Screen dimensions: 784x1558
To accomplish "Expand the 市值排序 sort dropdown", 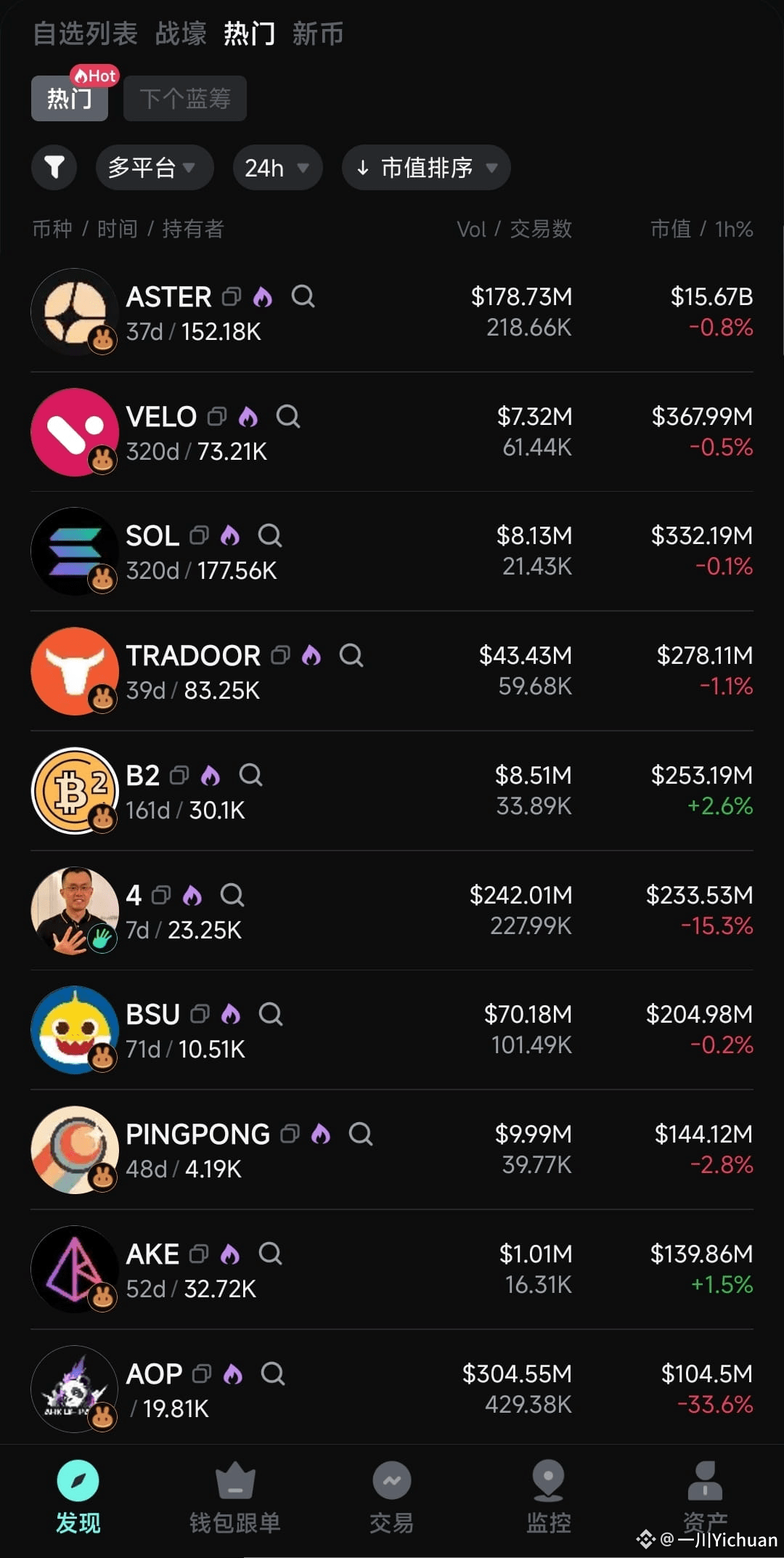I will click(426, 168).
